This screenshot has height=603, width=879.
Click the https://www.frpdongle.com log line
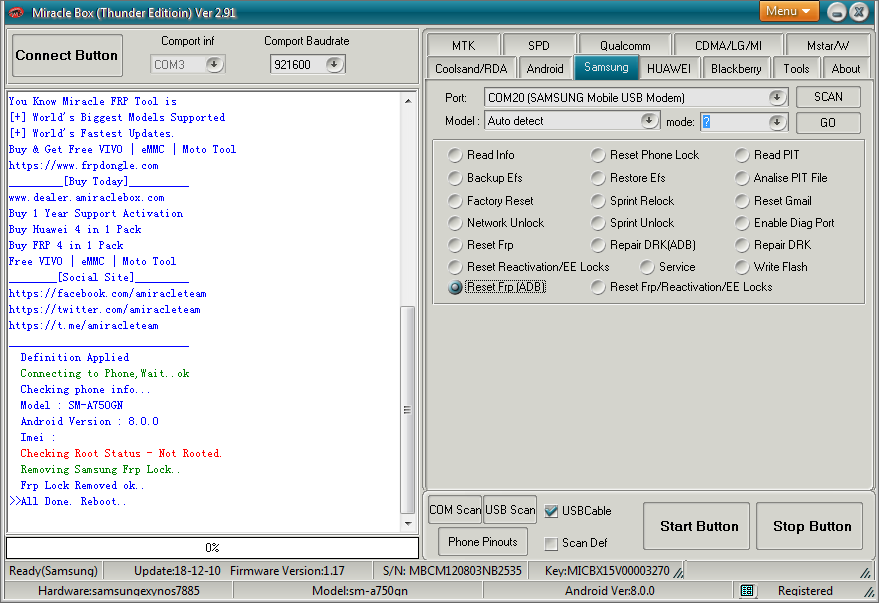(84, 165)
